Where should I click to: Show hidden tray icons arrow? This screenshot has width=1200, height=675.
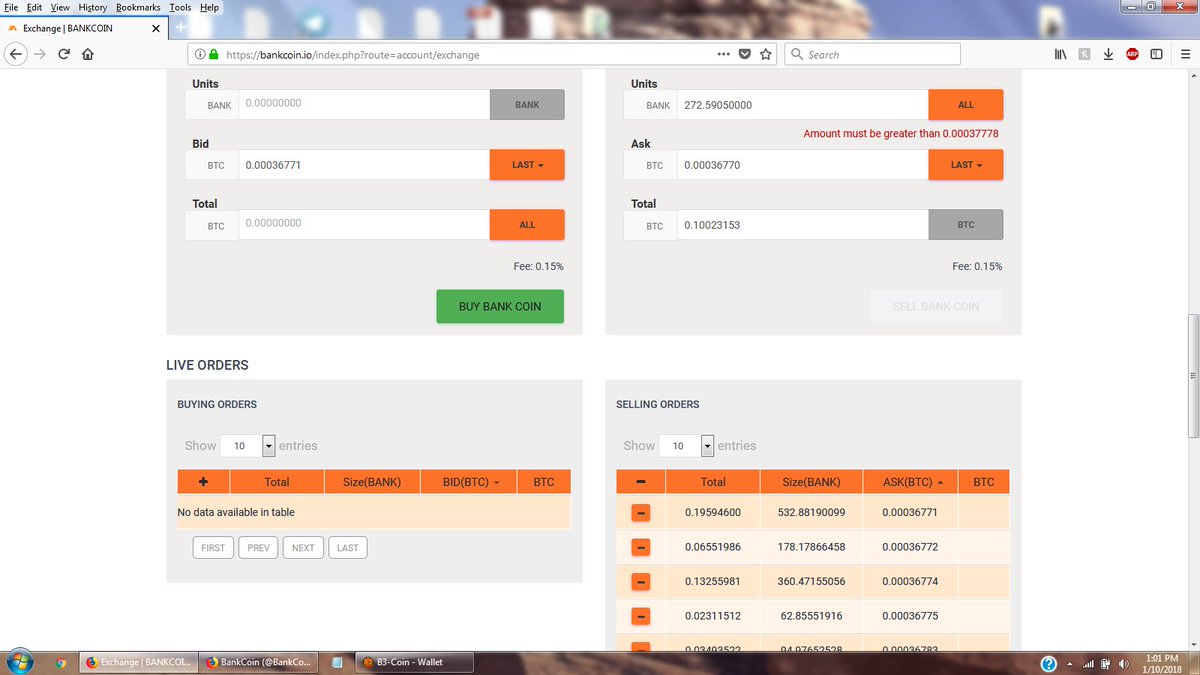(x=1070, y=663)
